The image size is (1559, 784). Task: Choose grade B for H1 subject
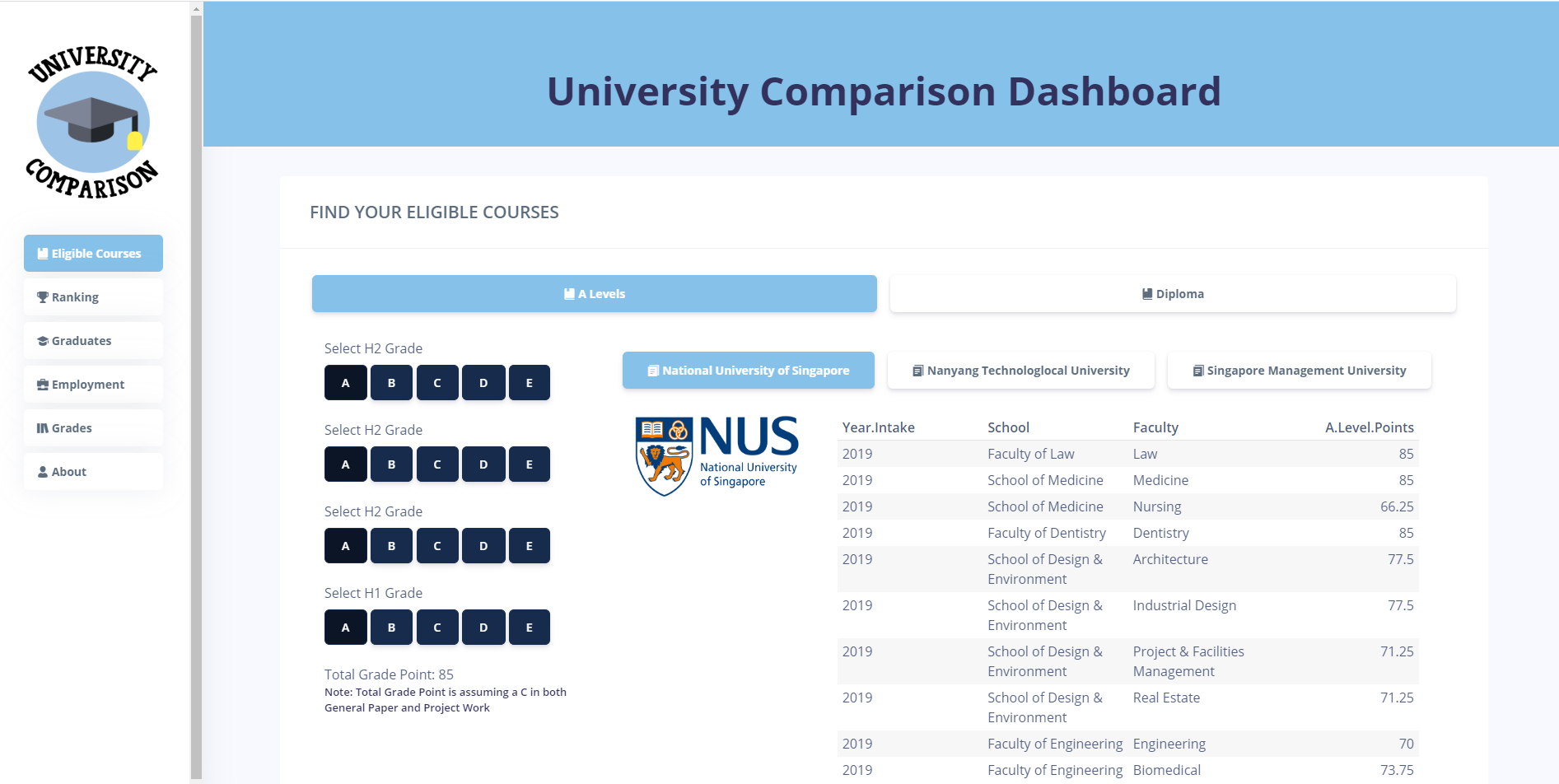(x=391, y=628)
